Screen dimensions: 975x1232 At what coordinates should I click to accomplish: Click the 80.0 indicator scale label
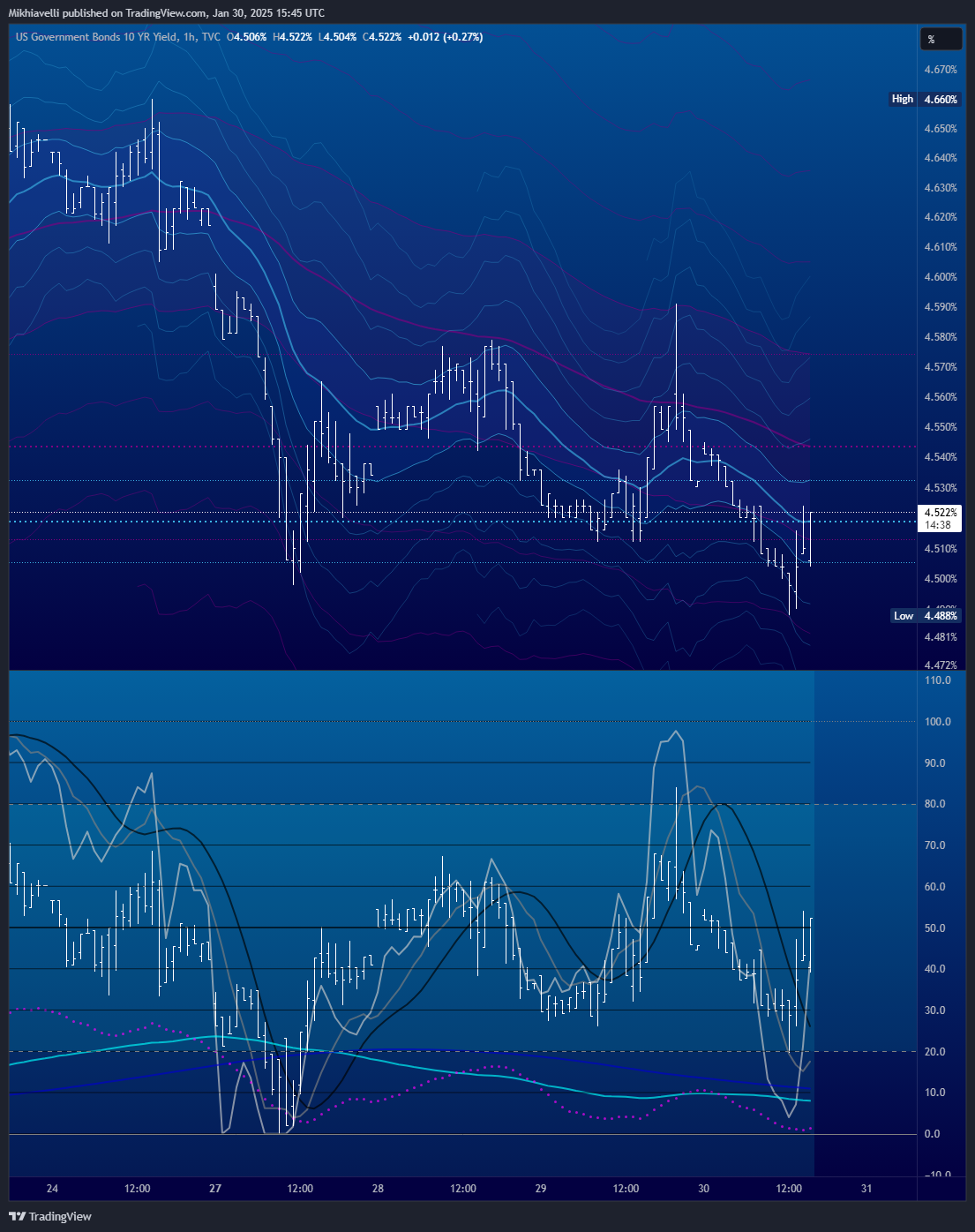[x=937, y=804]
